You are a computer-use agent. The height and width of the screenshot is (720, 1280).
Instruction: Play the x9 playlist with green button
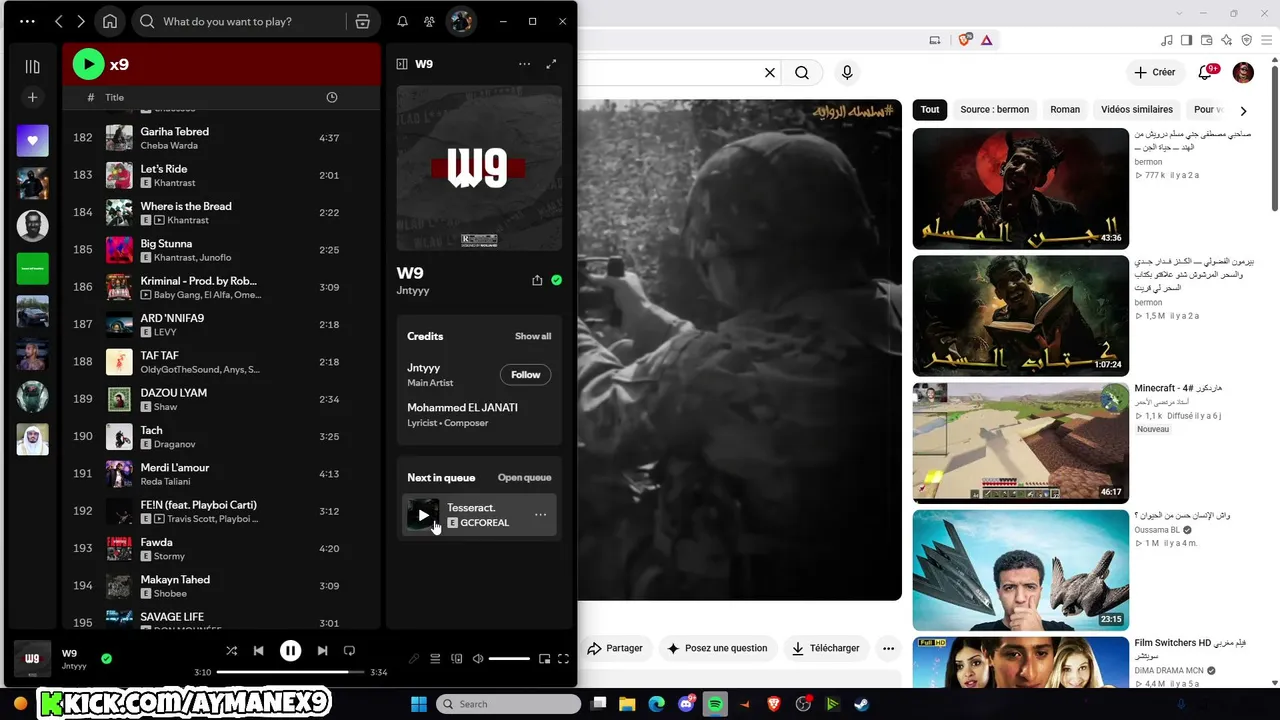(88, 64)
